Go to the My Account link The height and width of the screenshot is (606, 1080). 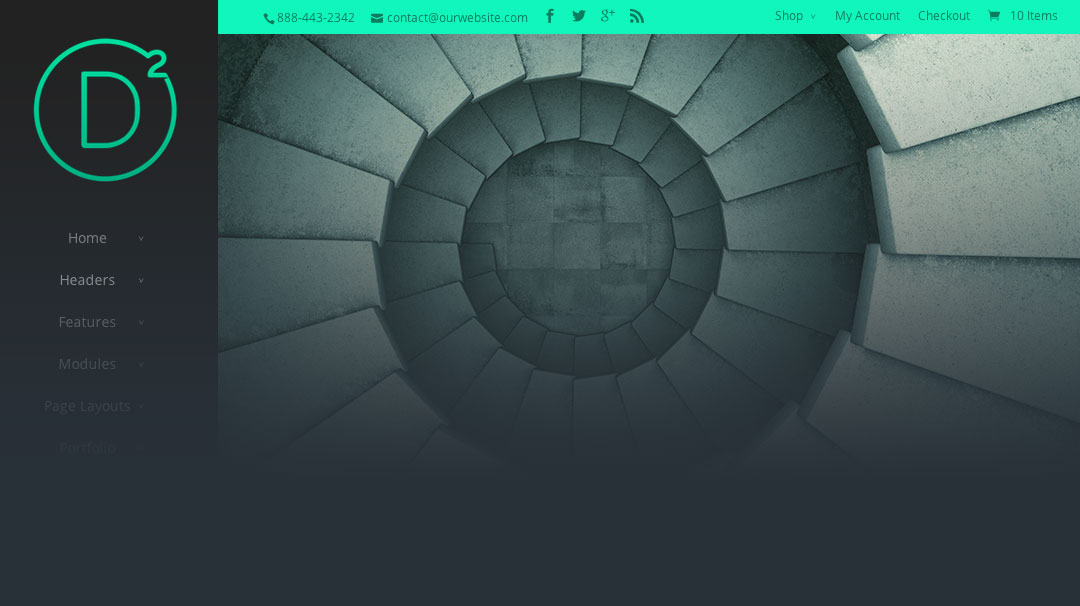867,16
